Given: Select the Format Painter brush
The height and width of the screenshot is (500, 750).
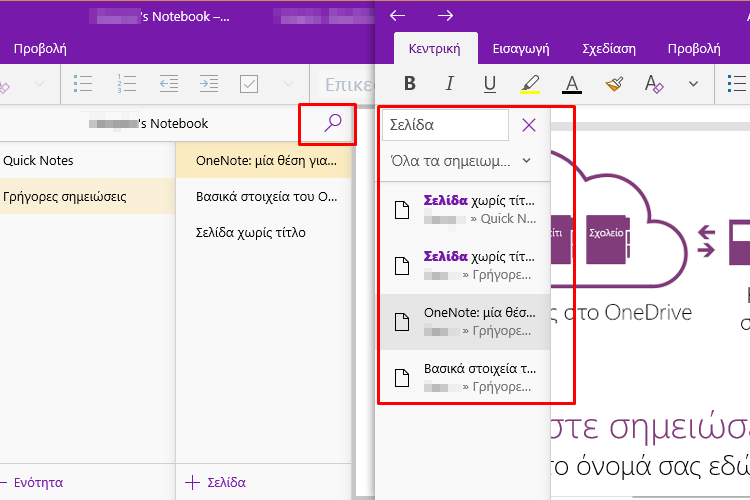Looking at the screenshot, I should click(614, 84).
